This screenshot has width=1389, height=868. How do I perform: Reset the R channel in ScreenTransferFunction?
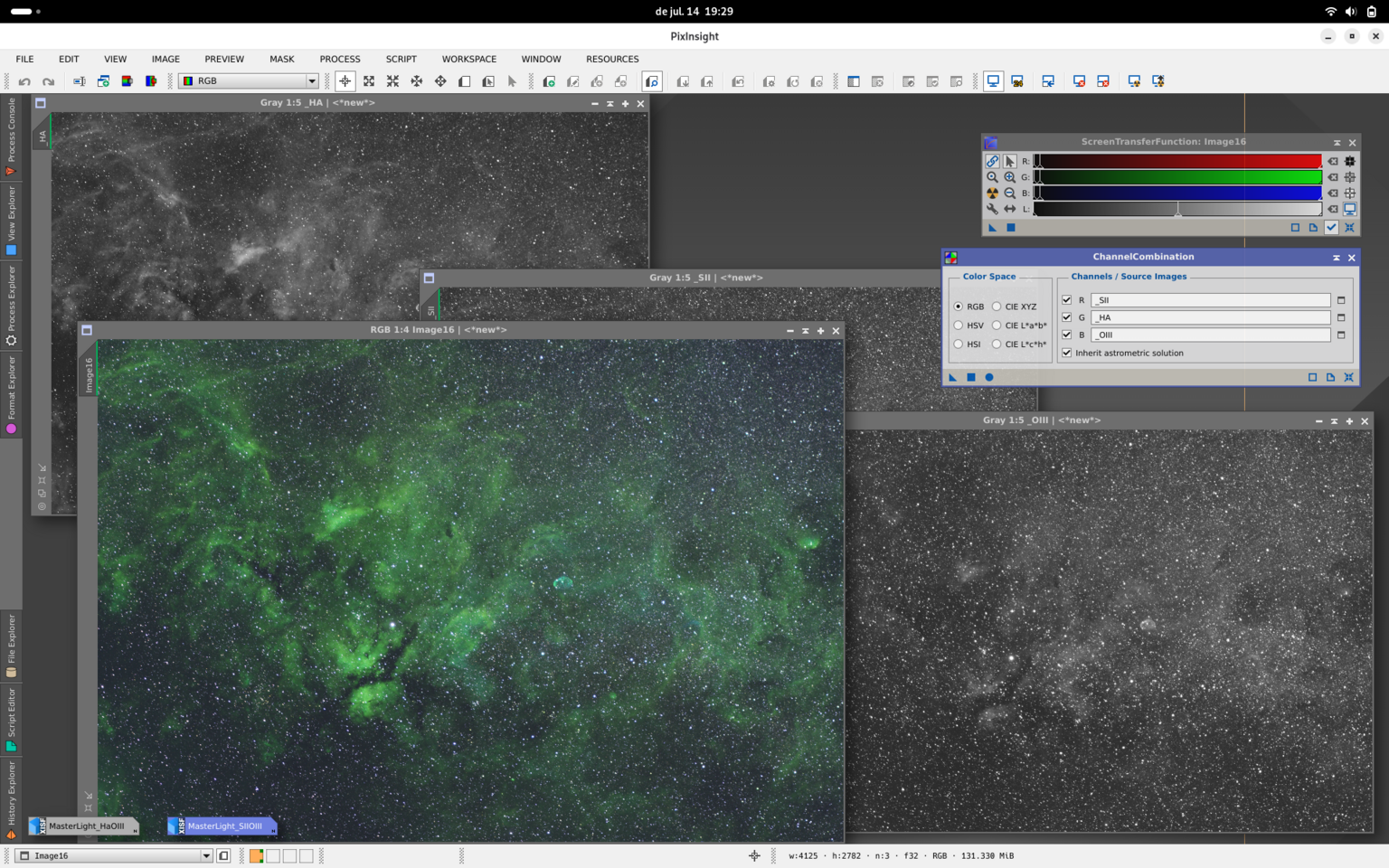click(1333, 161)
